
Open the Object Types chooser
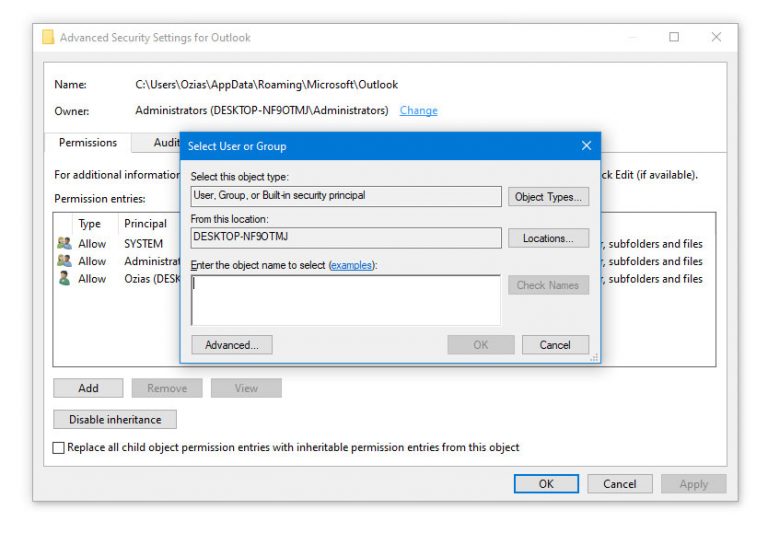[548, 197]
